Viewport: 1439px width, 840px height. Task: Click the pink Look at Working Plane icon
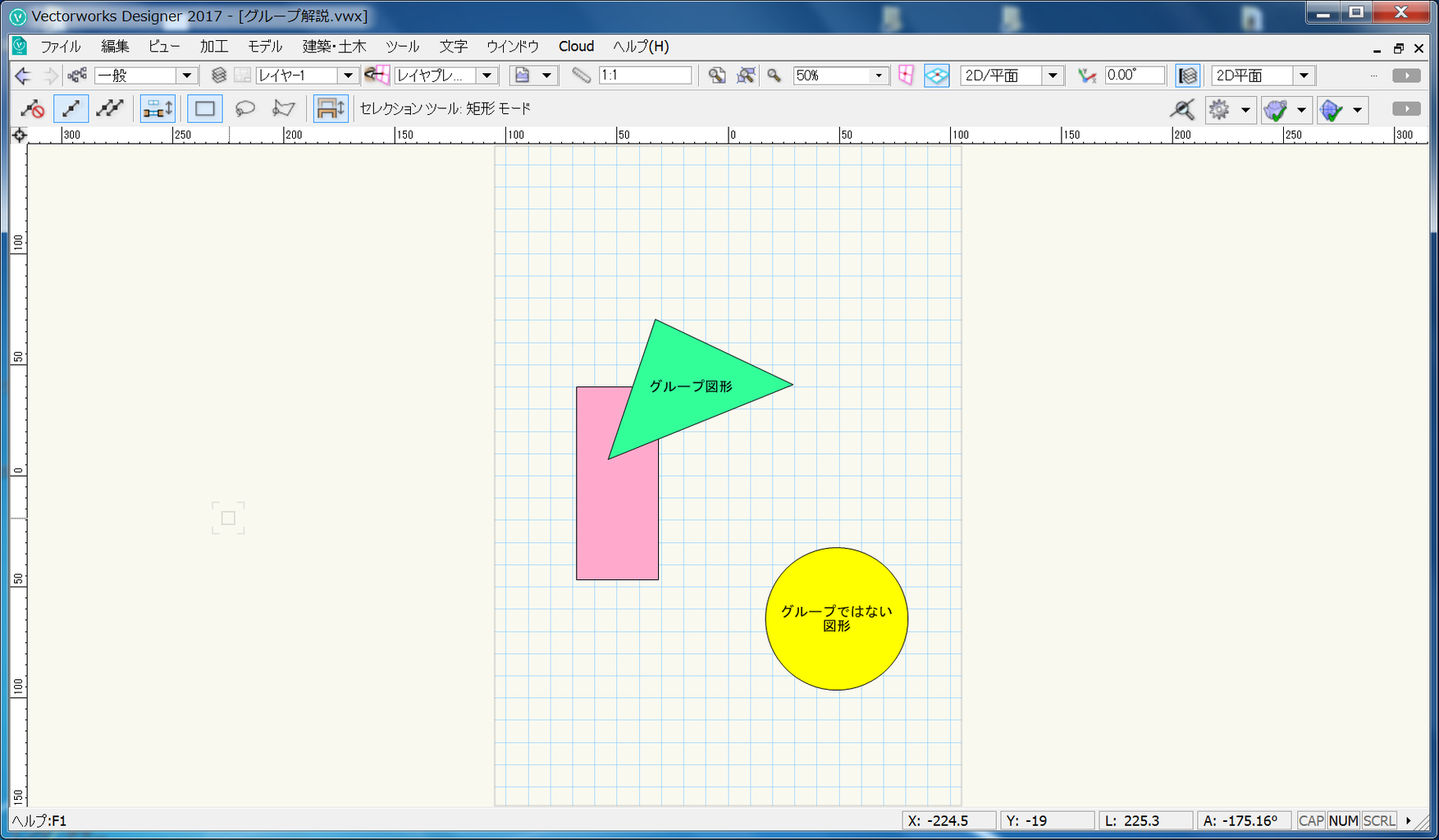[x=906, y=75]
